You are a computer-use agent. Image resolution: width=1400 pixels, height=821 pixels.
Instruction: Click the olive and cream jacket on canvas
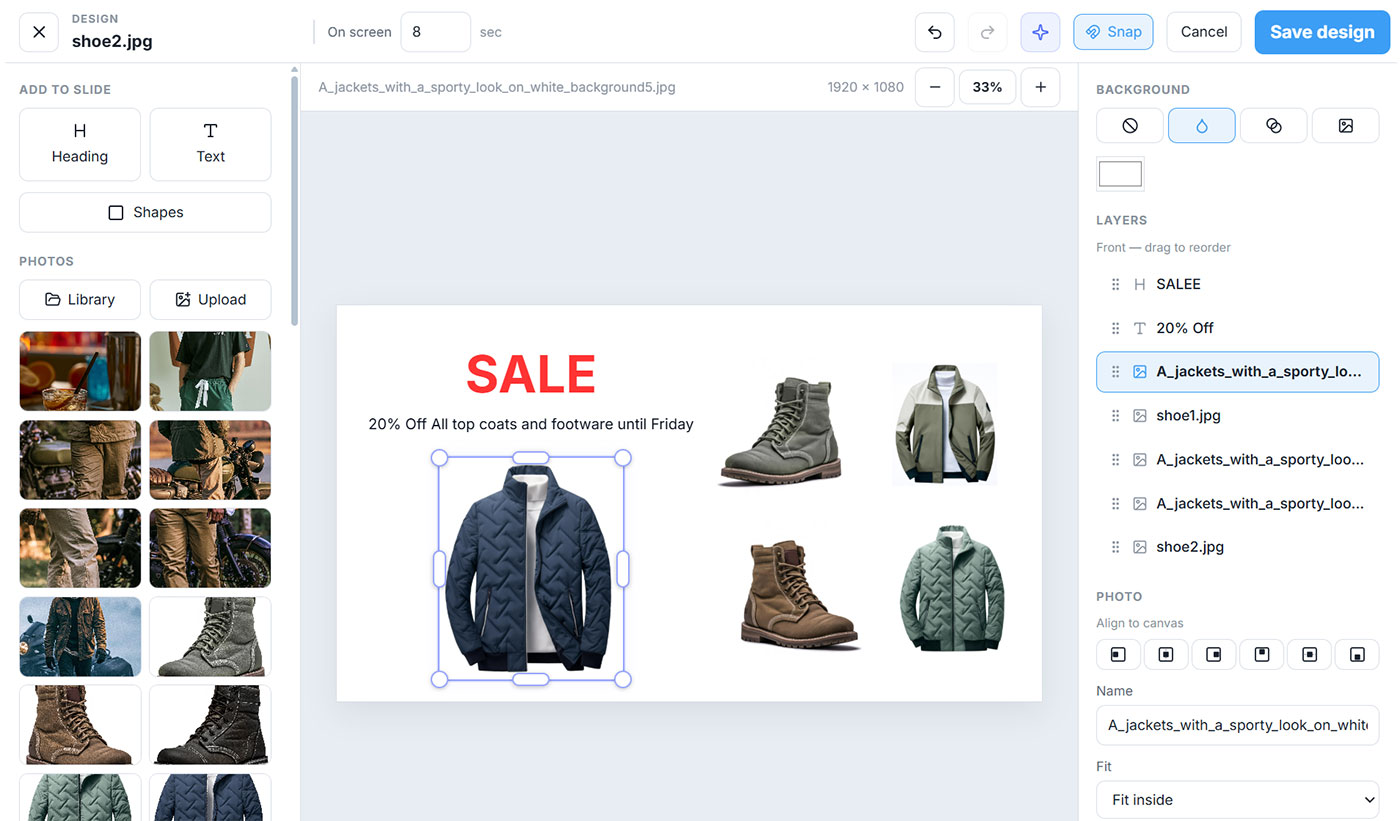click(x=945, y=423)
